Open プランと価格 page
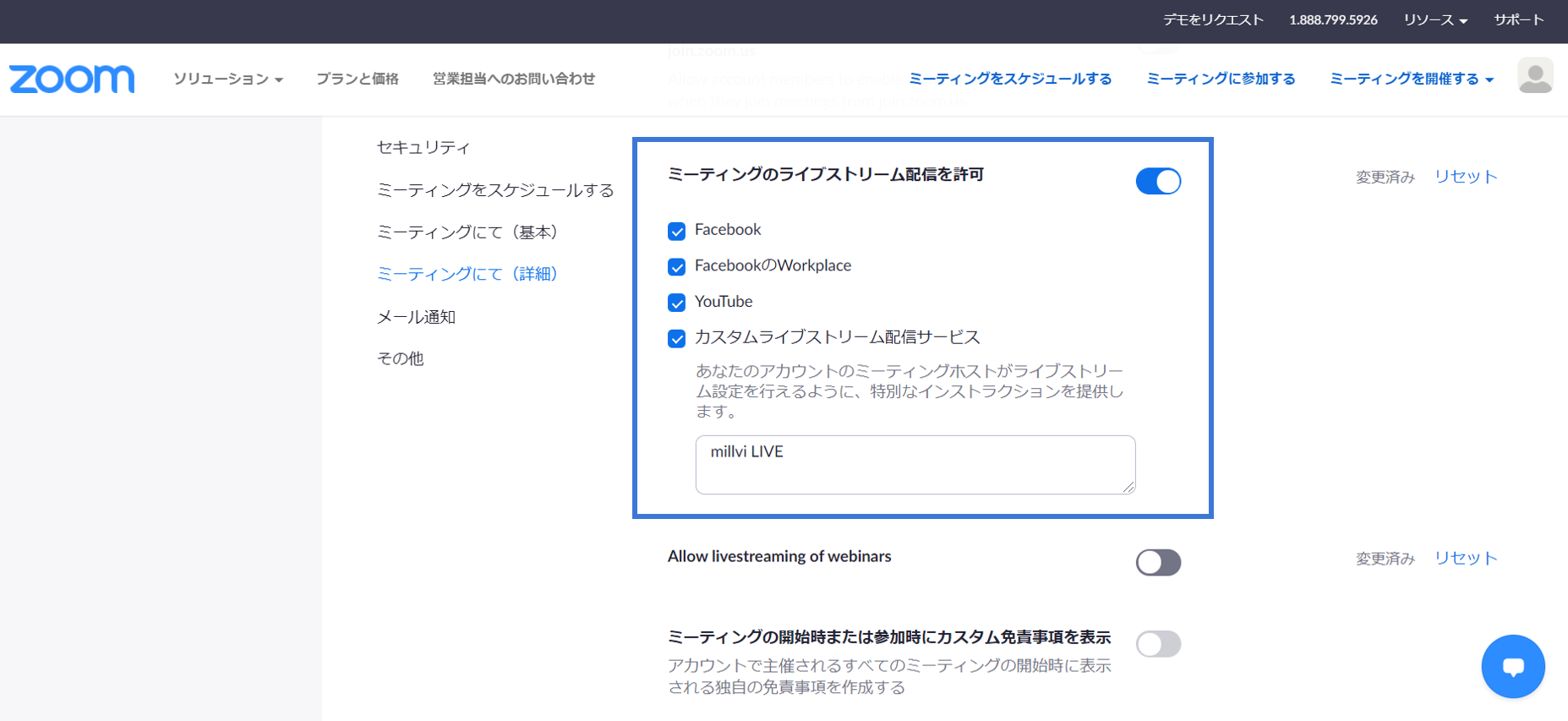The image size is (1568, 721). click(358, 79)
